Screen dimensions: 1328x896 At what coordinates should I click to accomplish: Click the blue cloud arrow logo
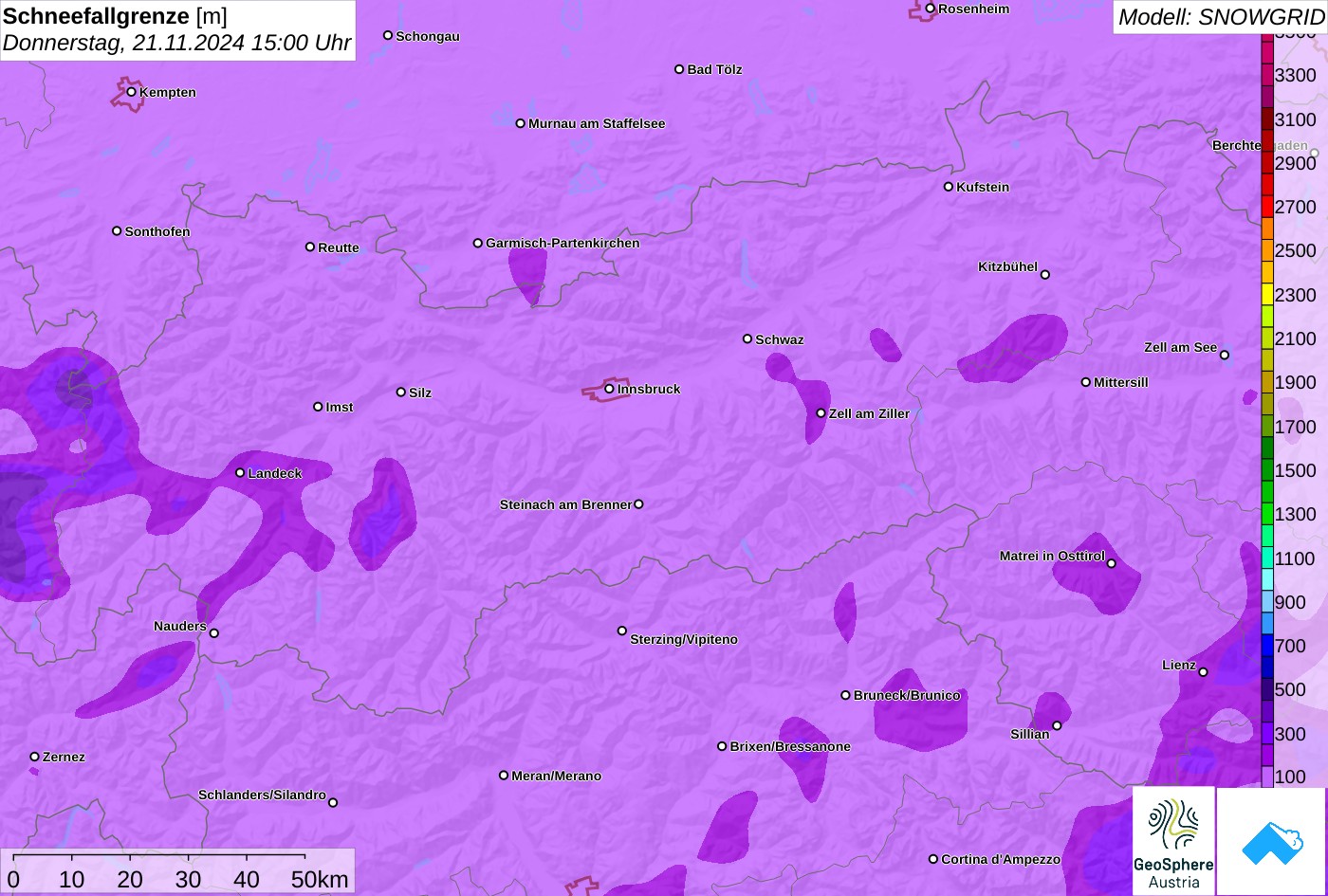pyautogui.click(x=1271, y=841)
